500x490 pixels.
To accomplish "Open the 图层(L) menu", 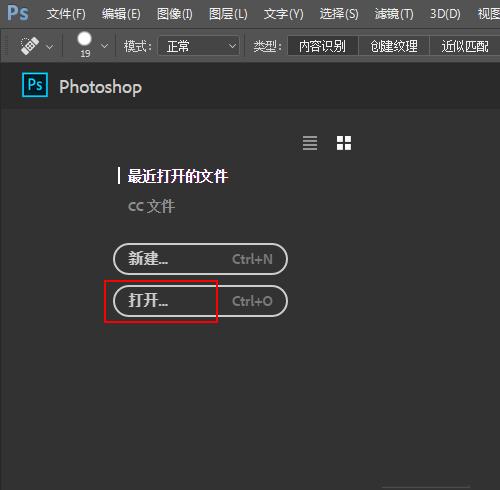I will pos(228,14).
